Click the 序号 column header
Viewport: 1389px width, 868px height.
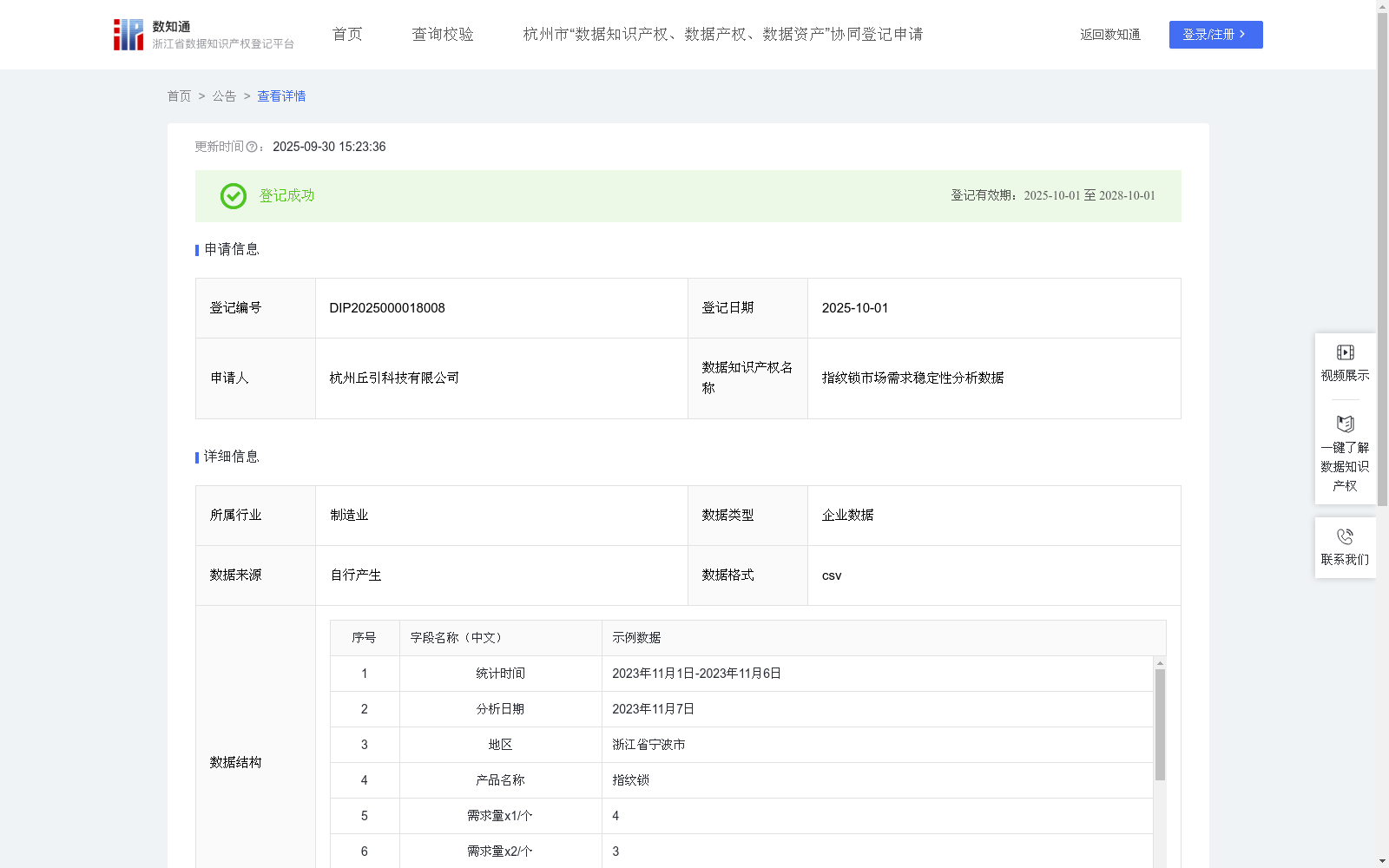tap(364, 638)
